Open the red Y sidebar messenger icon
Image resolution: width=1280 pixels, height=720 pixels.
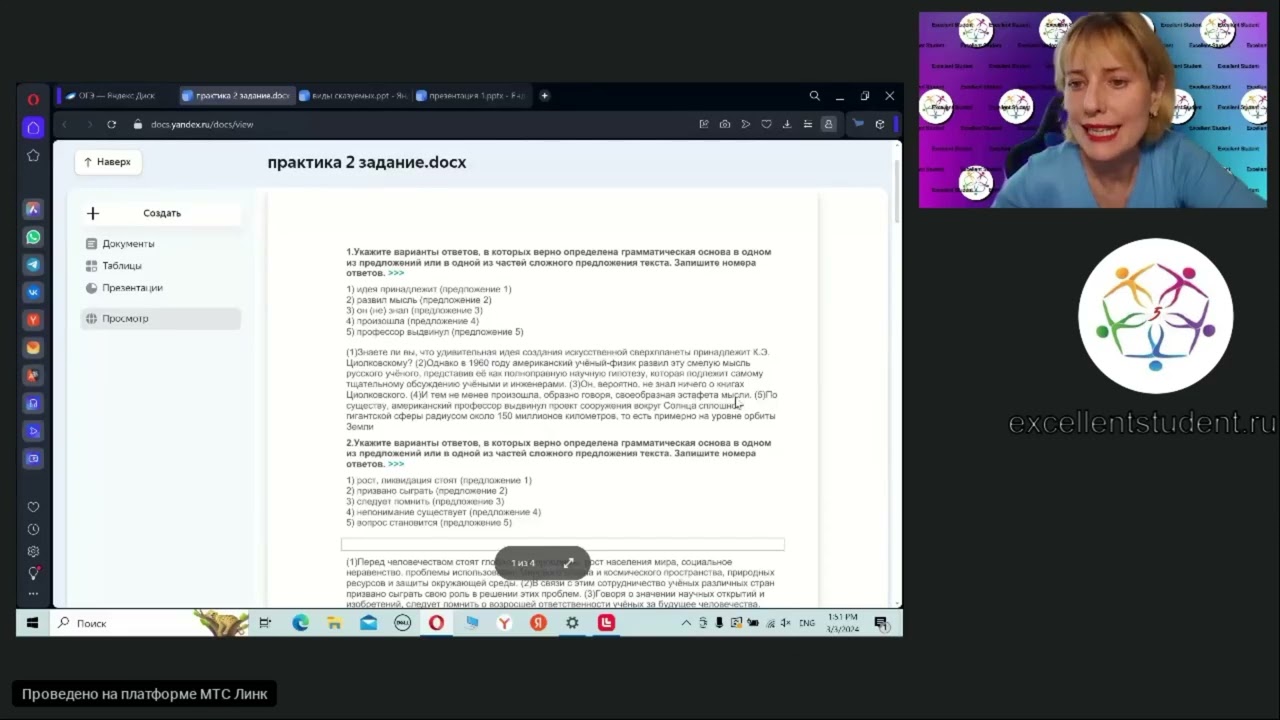[33, 320]
